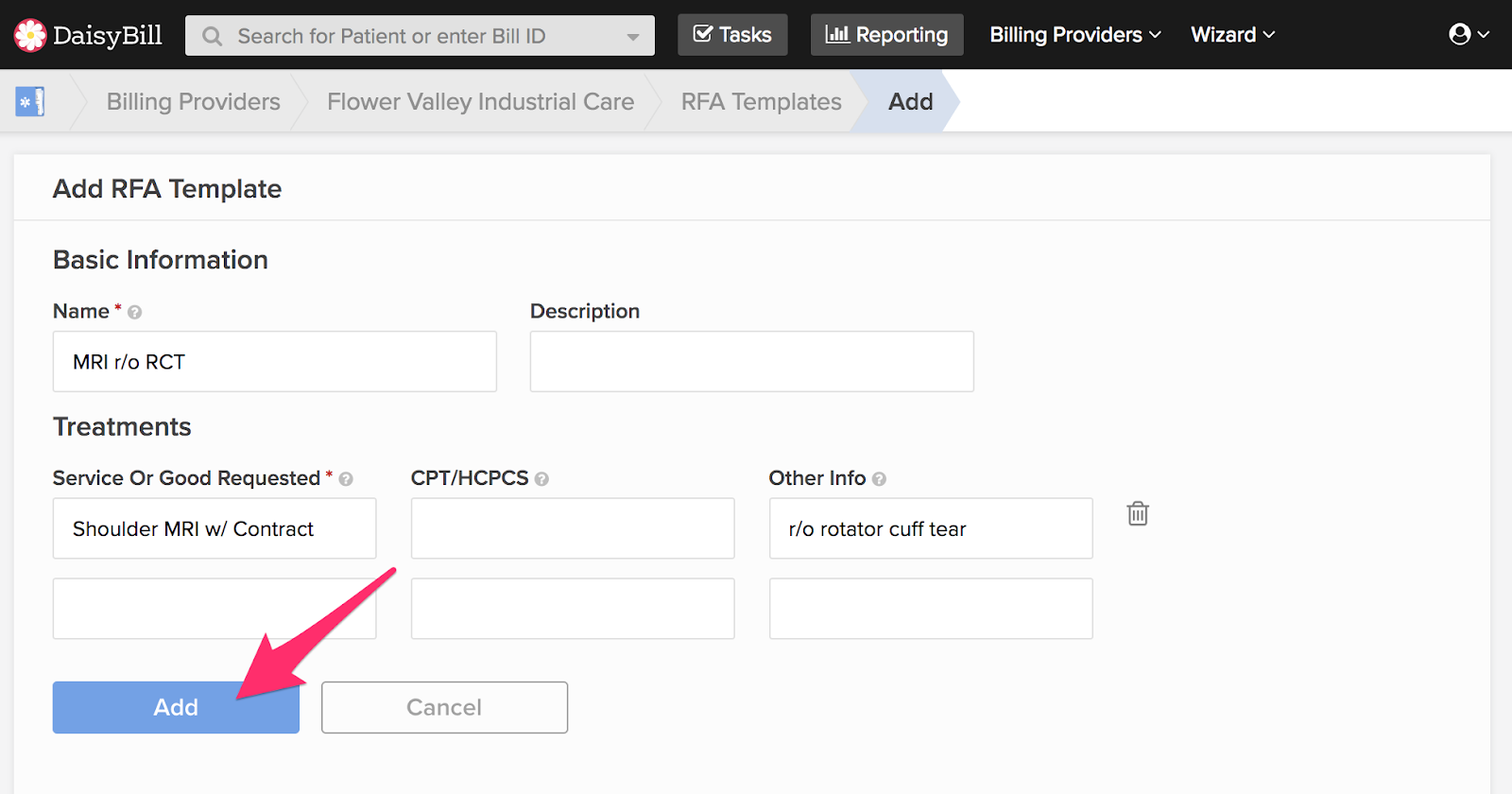Click the DaisyBill flower logo

coord(30,35)
